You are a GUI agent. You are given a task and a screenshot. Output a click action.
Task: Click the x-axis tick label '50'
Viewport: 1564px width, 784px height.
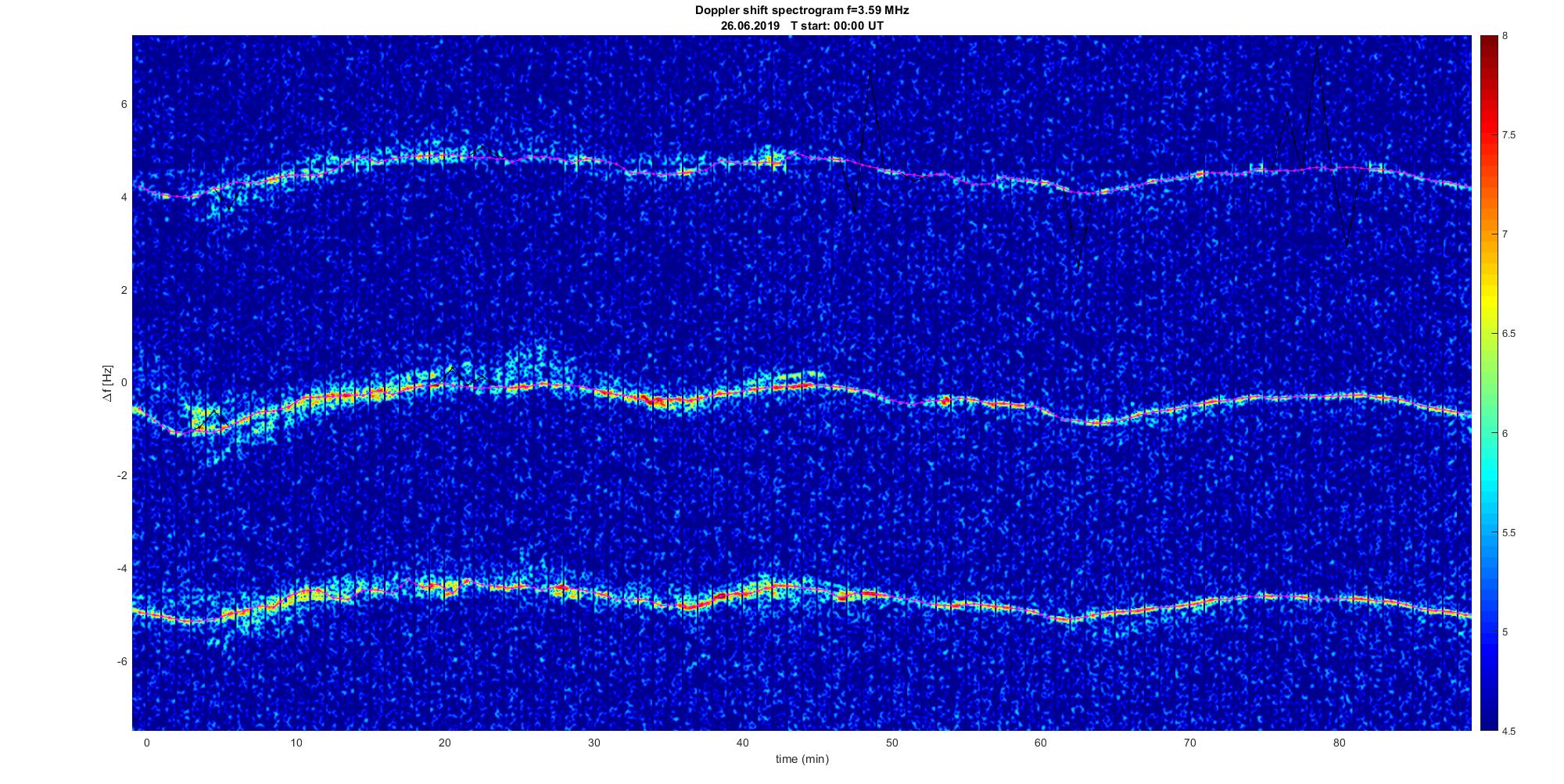(x=892, y=743)
